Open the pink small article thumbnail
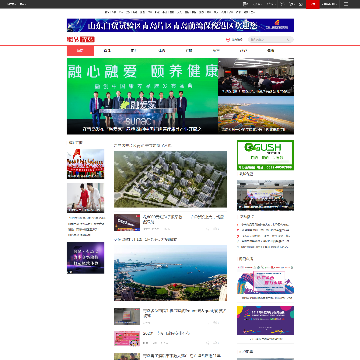The height and width of the screenshot is (360, 360). pos(127,338)
